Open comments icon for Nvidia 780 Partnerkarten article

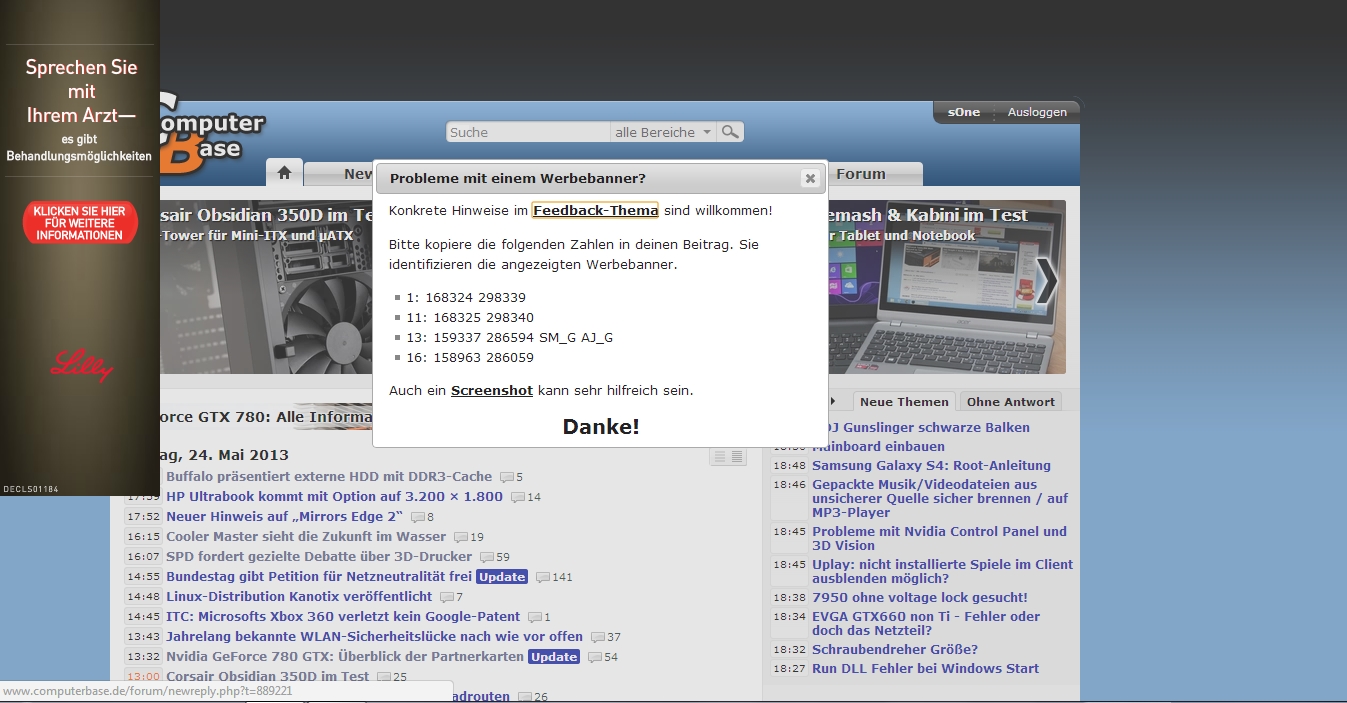pyautogui.click(x=595, y=657)
